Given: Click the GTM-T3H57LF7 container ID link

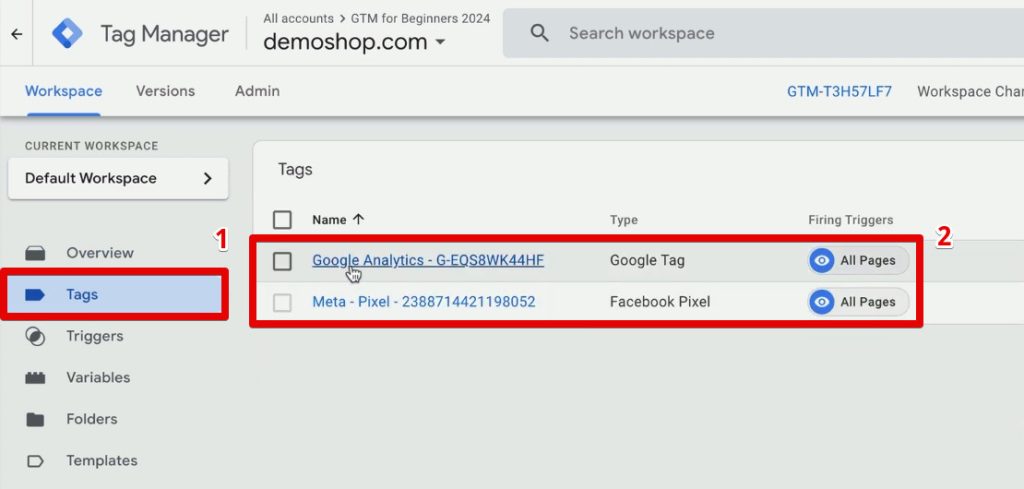Looking at the screenshot, I should pyautogui.click(x=839, y=91).
